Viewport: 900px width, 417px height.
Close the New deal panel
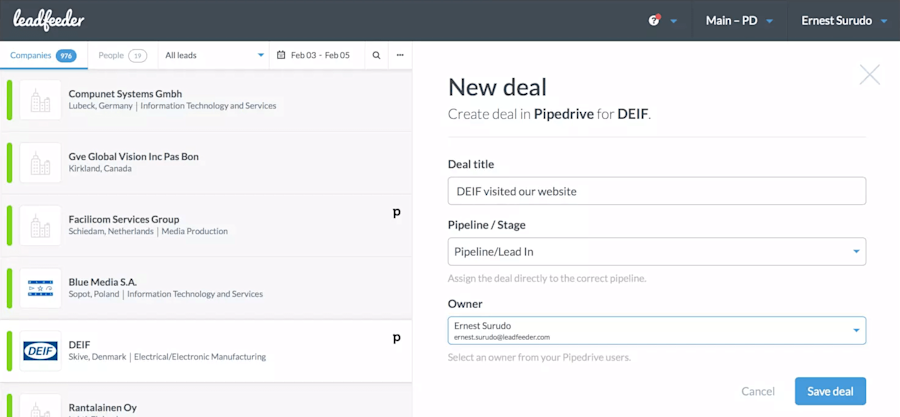[870, 75]
